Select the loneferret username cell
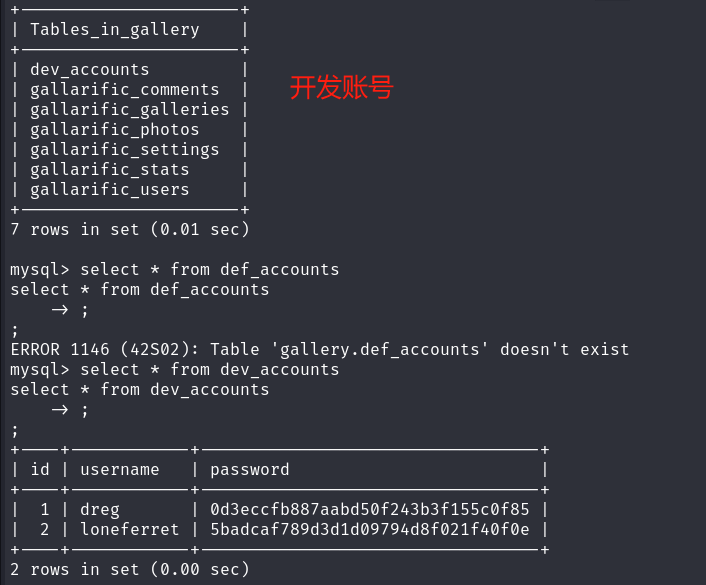 click(130, 530)
